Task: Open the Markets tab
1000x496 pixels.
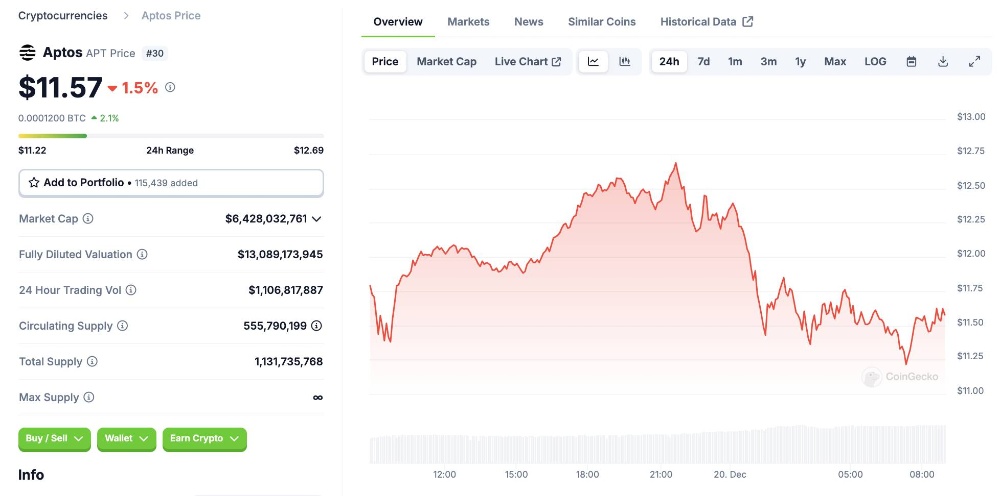Action: [468, 22]
